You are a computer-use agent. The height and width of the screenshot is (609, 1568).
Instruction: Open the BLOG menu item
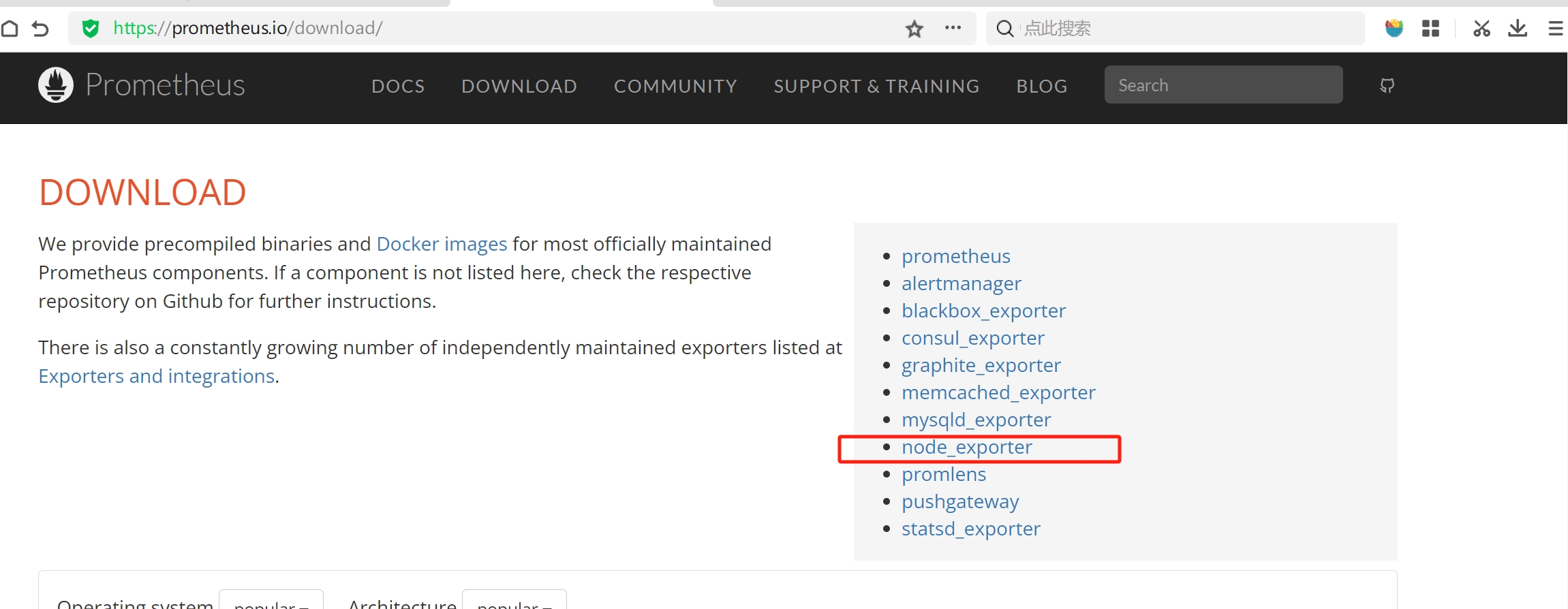point(1042,87)
